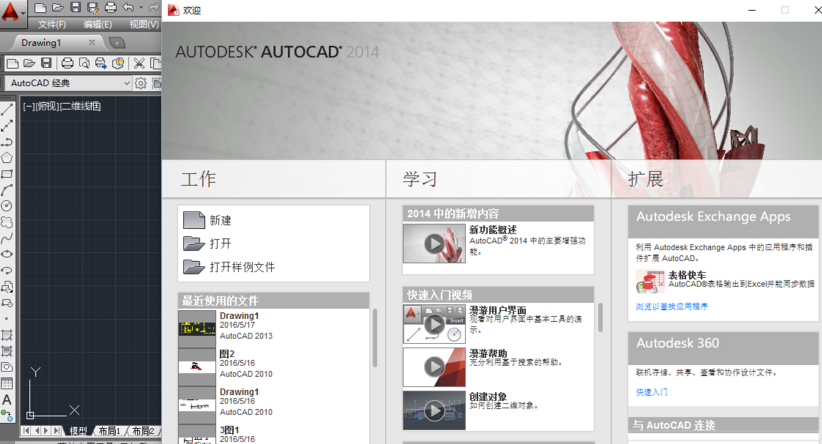Click New in the quick access toolbar
The height and width of the screenshot is (444, 822).
point(40,7)
